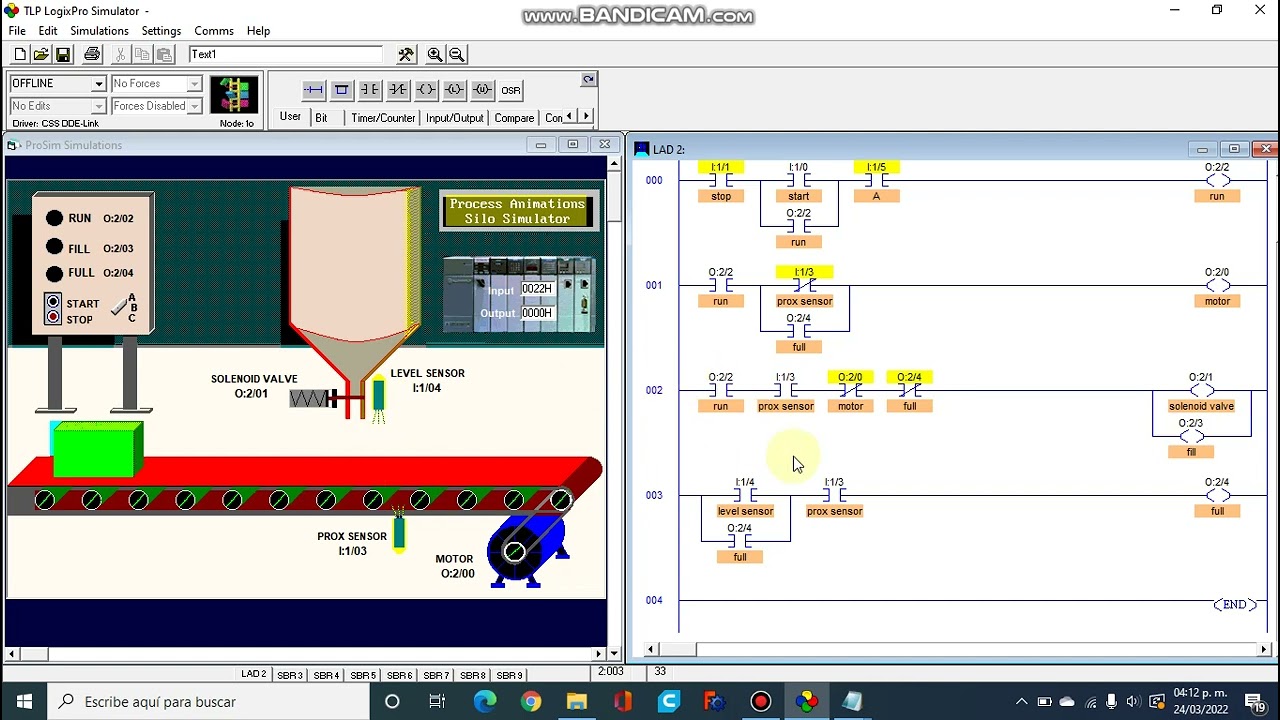Click the ProSim horizontal scrollbar left arrow
Screen dimensions: 1280x720
pyautogui.click(x=12, y=654)
